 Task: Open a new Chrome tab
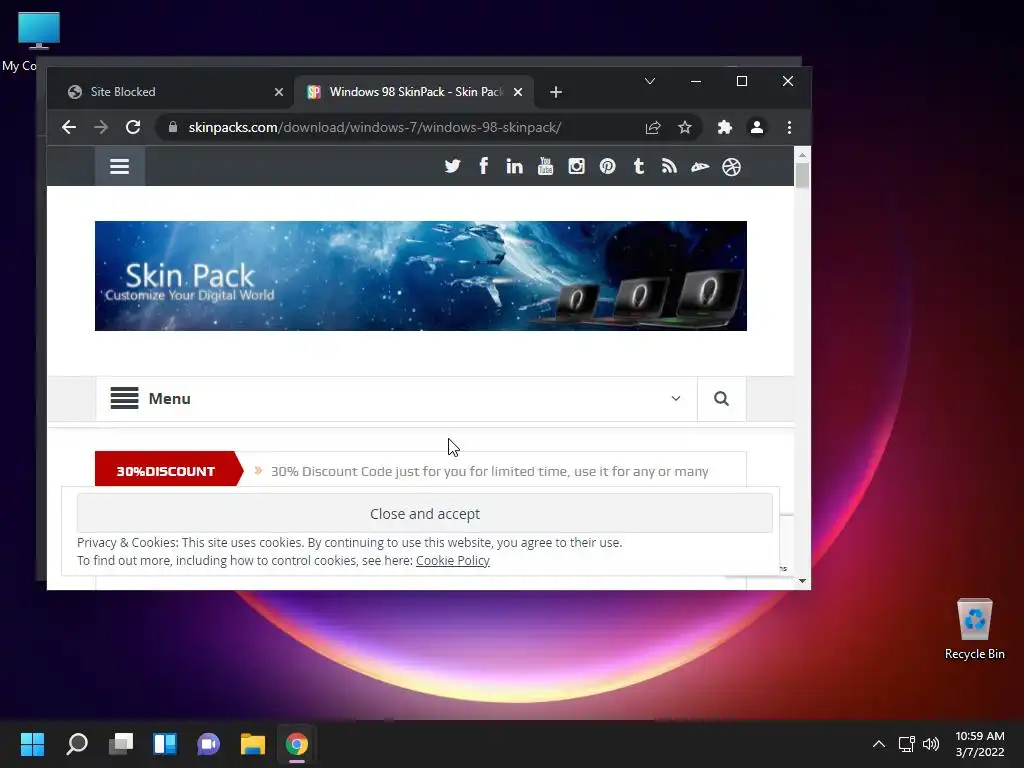pos(556,92)
